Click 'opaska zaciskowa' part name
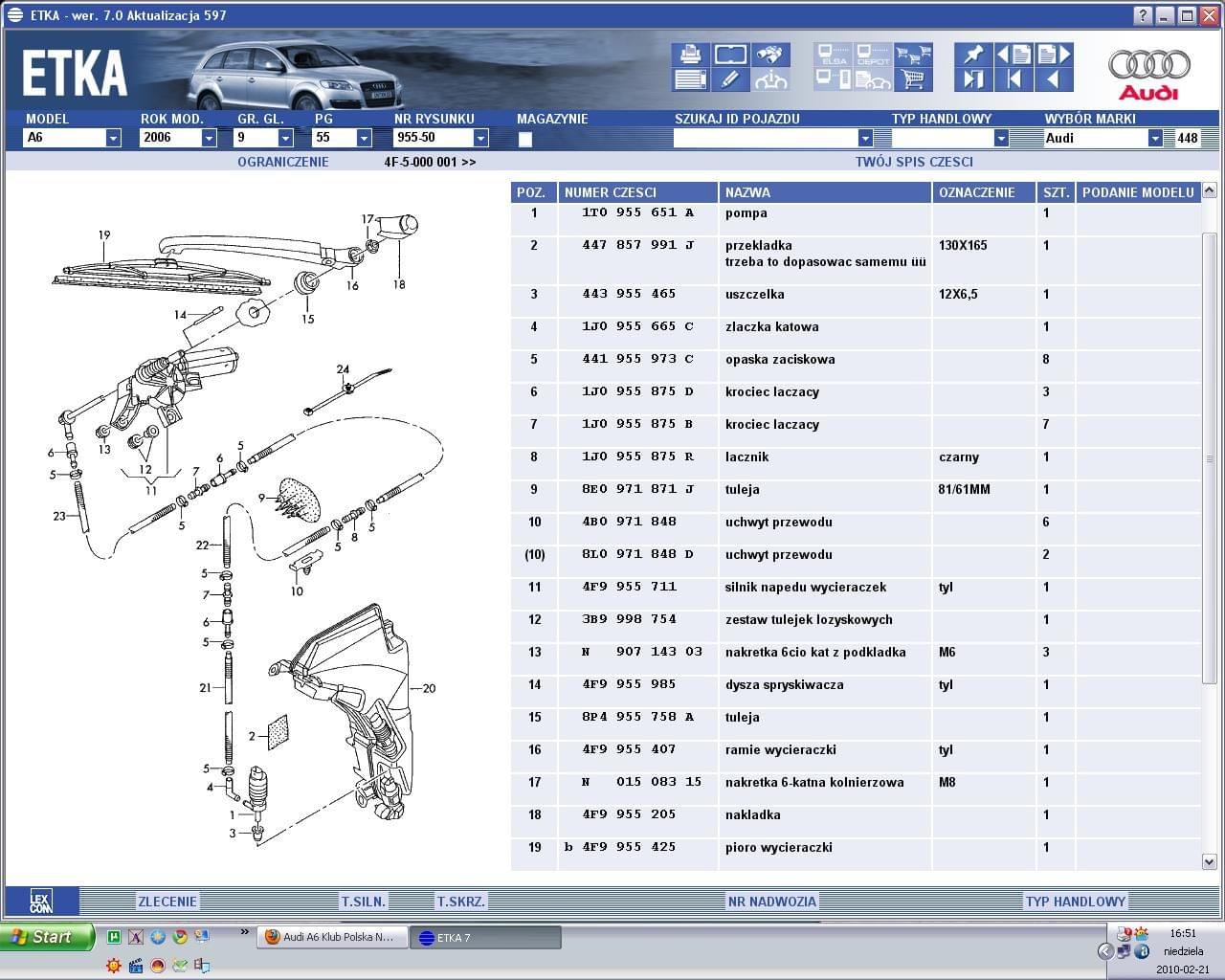Image resolution: width=1225 pixels, height=980 pixels. coord(780,360)
